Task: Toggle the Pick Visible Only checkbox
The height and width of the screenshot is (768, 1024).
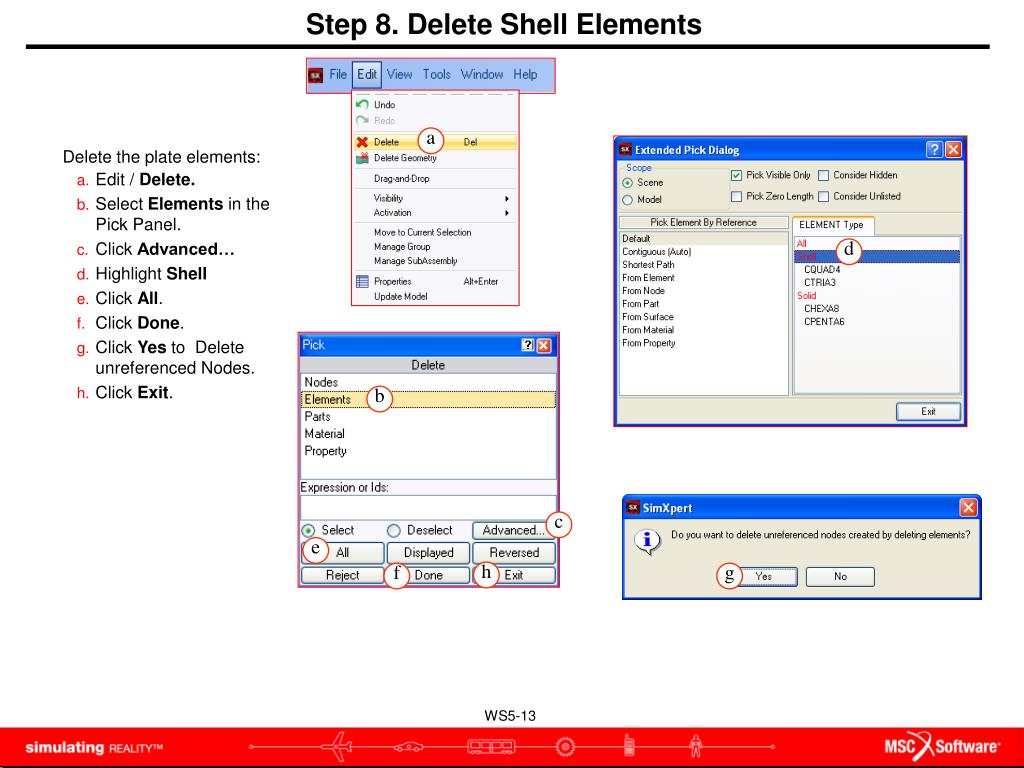Action: pos(737,175)
